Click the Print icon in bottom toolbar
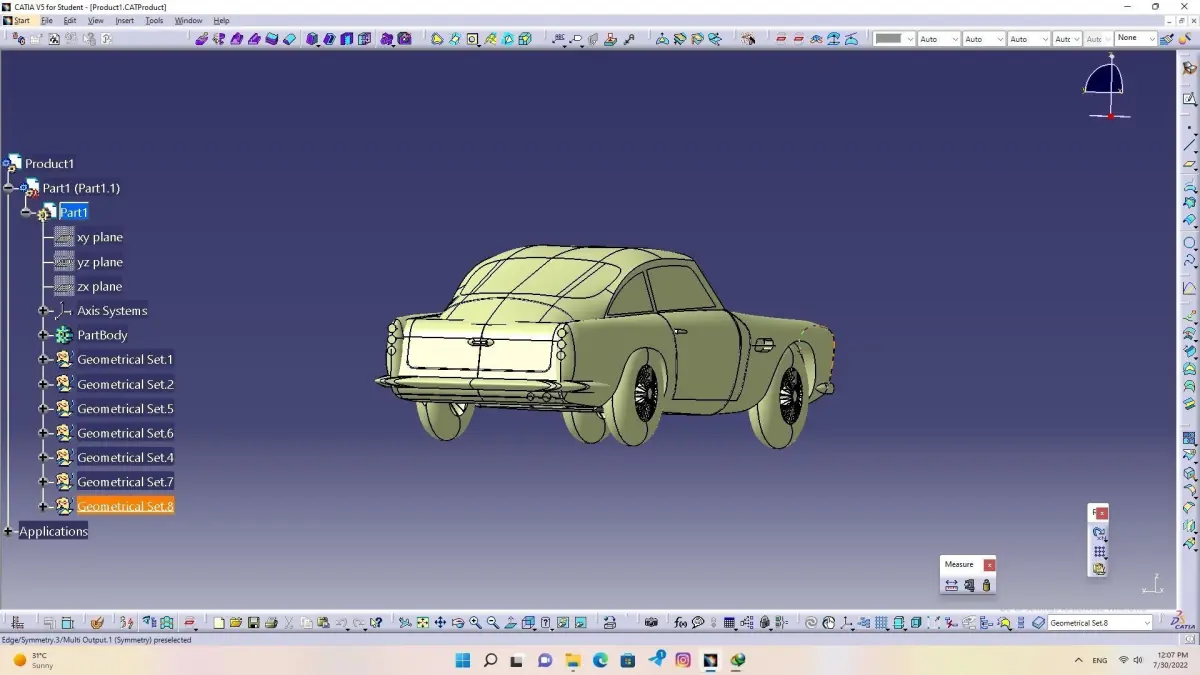The width and height of the screenshot is (1200, 675). click(271, 622)
